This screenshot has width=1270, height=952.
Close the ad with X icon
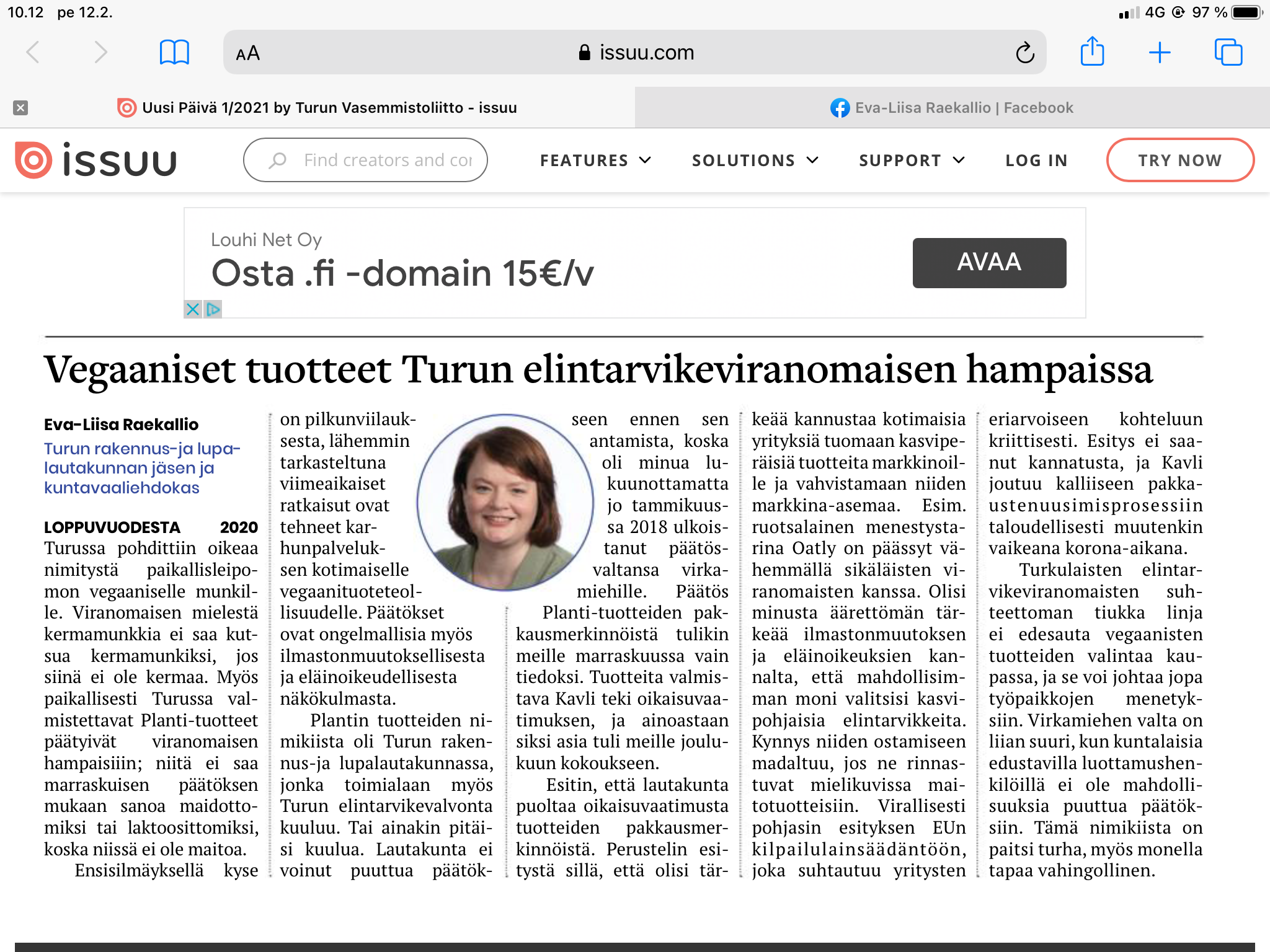pos(193,309)
